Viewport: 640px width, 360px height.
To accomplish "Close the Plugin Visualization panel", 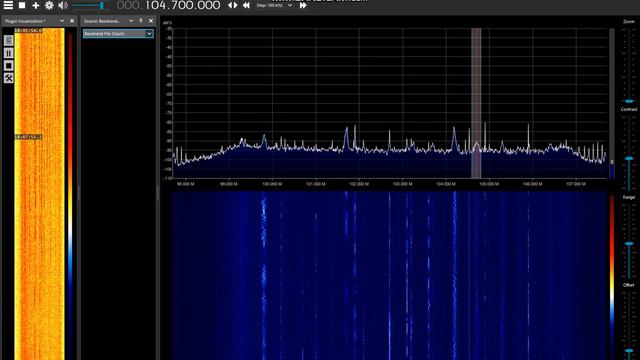I will click(x=72, y=21).
